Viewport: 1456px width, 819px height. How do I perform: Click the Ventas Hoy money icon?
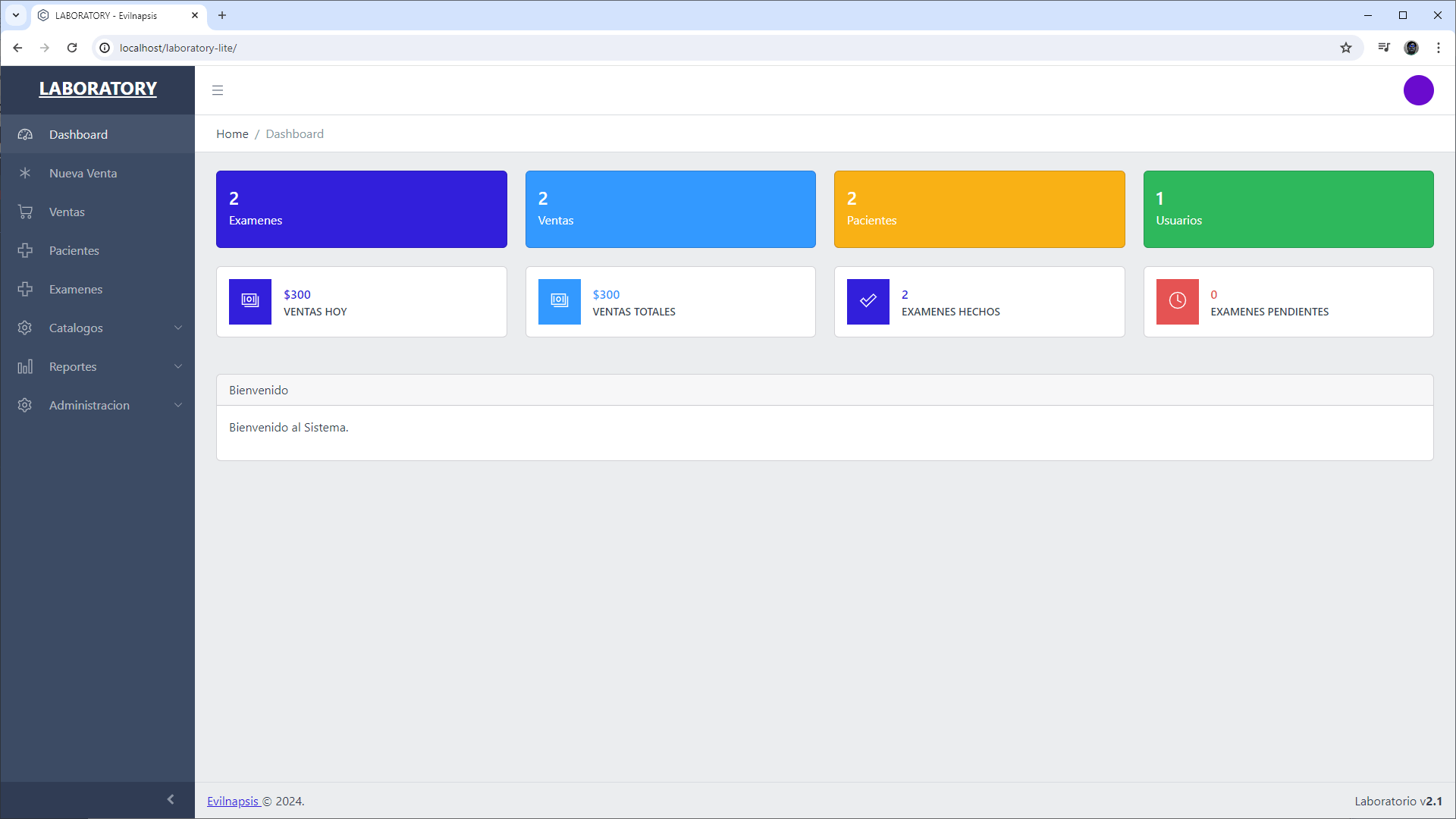[x=249, y=301]
